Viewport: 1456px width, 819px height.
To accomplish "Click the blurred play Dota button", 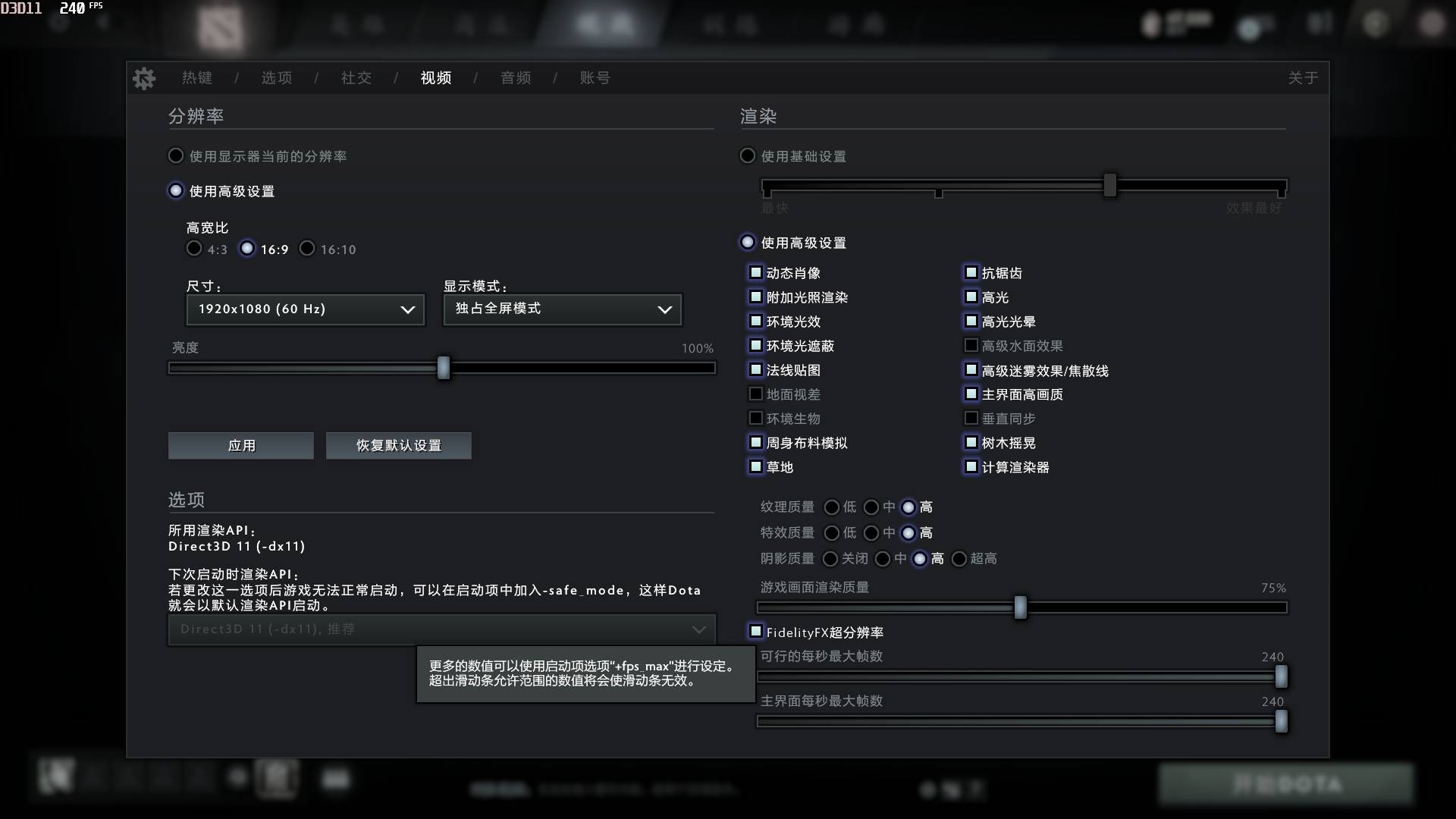I will coord(1286,784).
